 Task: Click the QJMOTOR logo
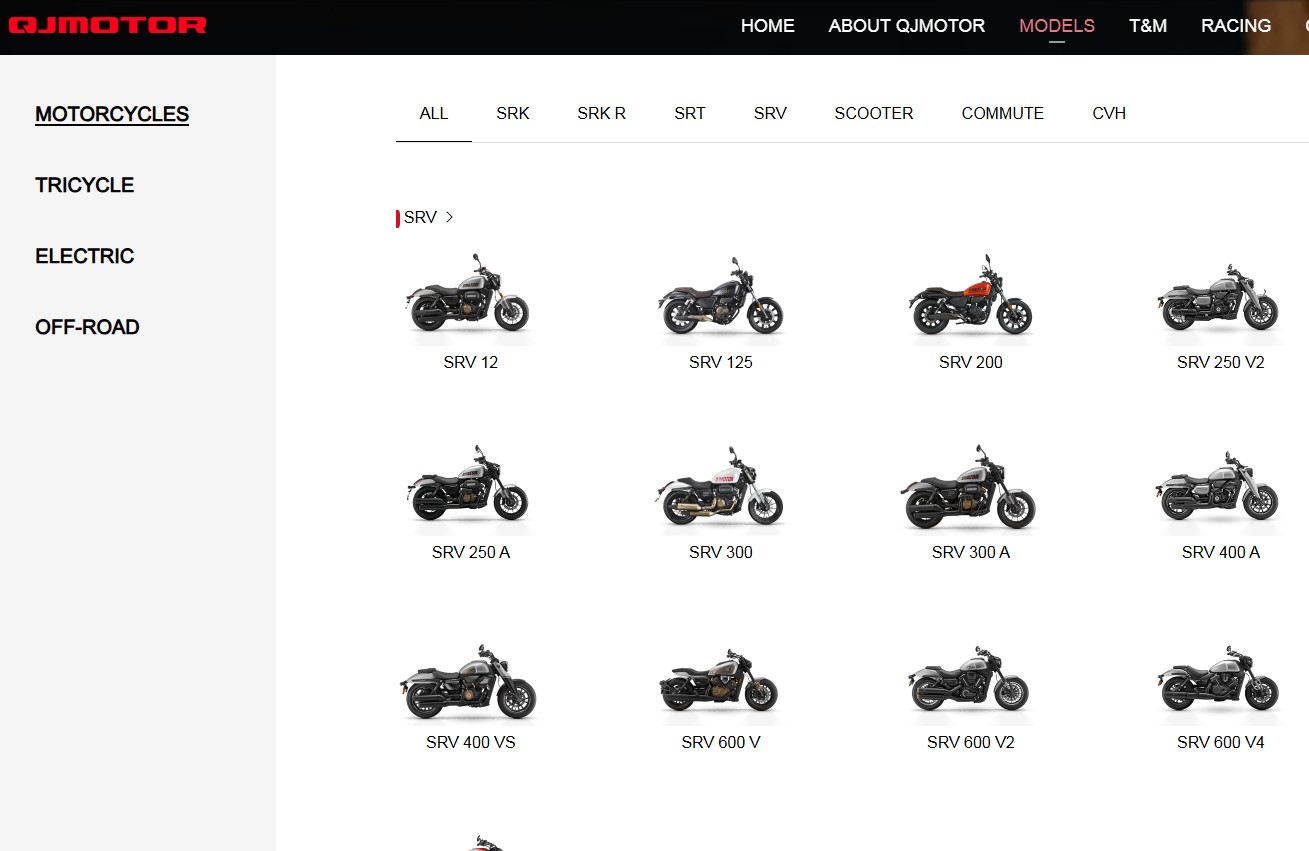click(108, 25)
